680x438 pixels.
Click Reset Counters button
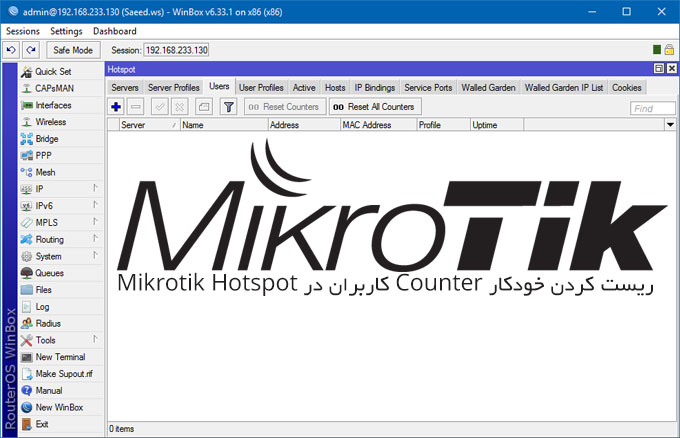(285, 107)
